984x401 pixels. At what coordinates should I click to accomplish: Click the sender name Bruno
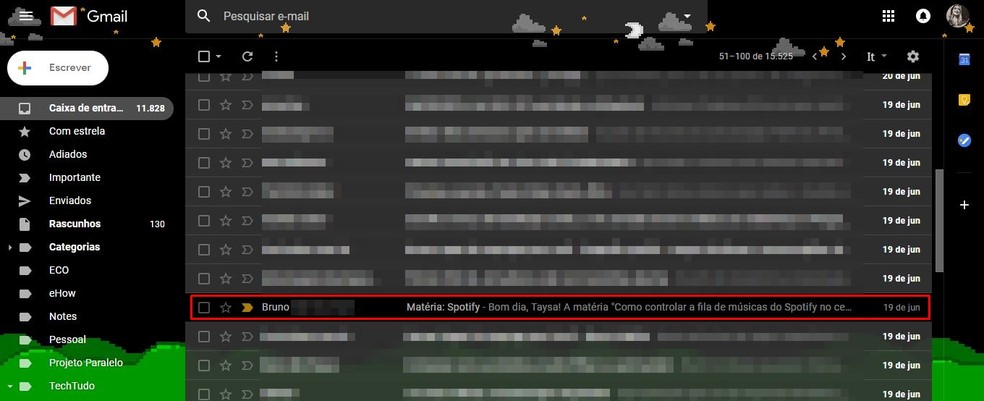pyautogui.click(x=275, y=307)
